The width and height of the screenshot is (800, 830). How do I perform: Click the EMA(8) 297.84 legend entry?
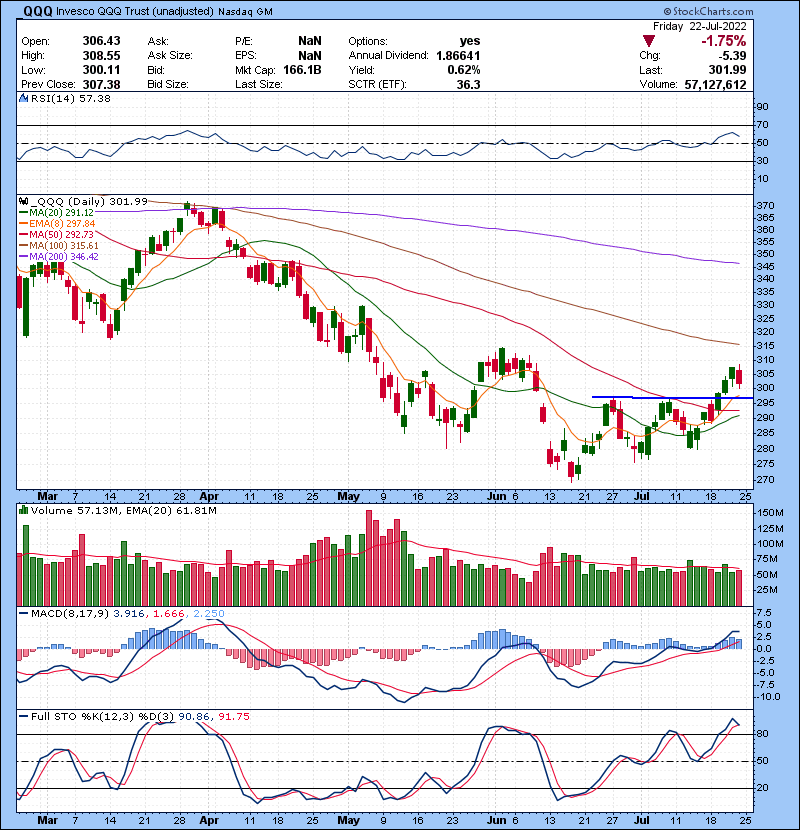pyautogui.click(x=62, y=223)
